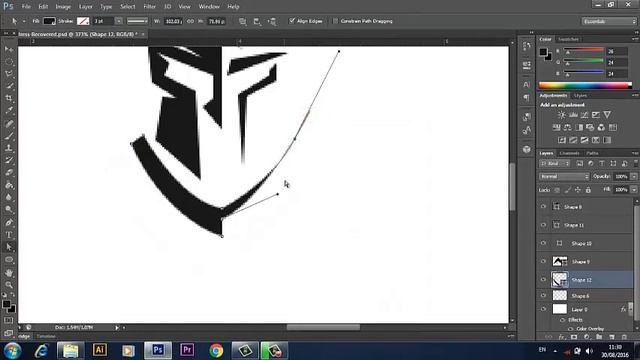Hide the Shape 12 layer
Screen dimensions: 640x360
click(x=543, y=280)
